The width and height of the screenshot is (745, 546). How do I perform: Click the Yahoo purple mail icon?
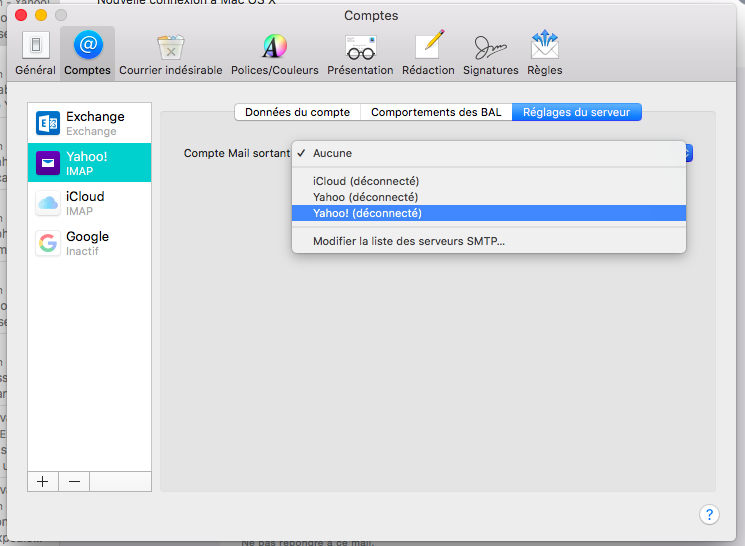48,163
